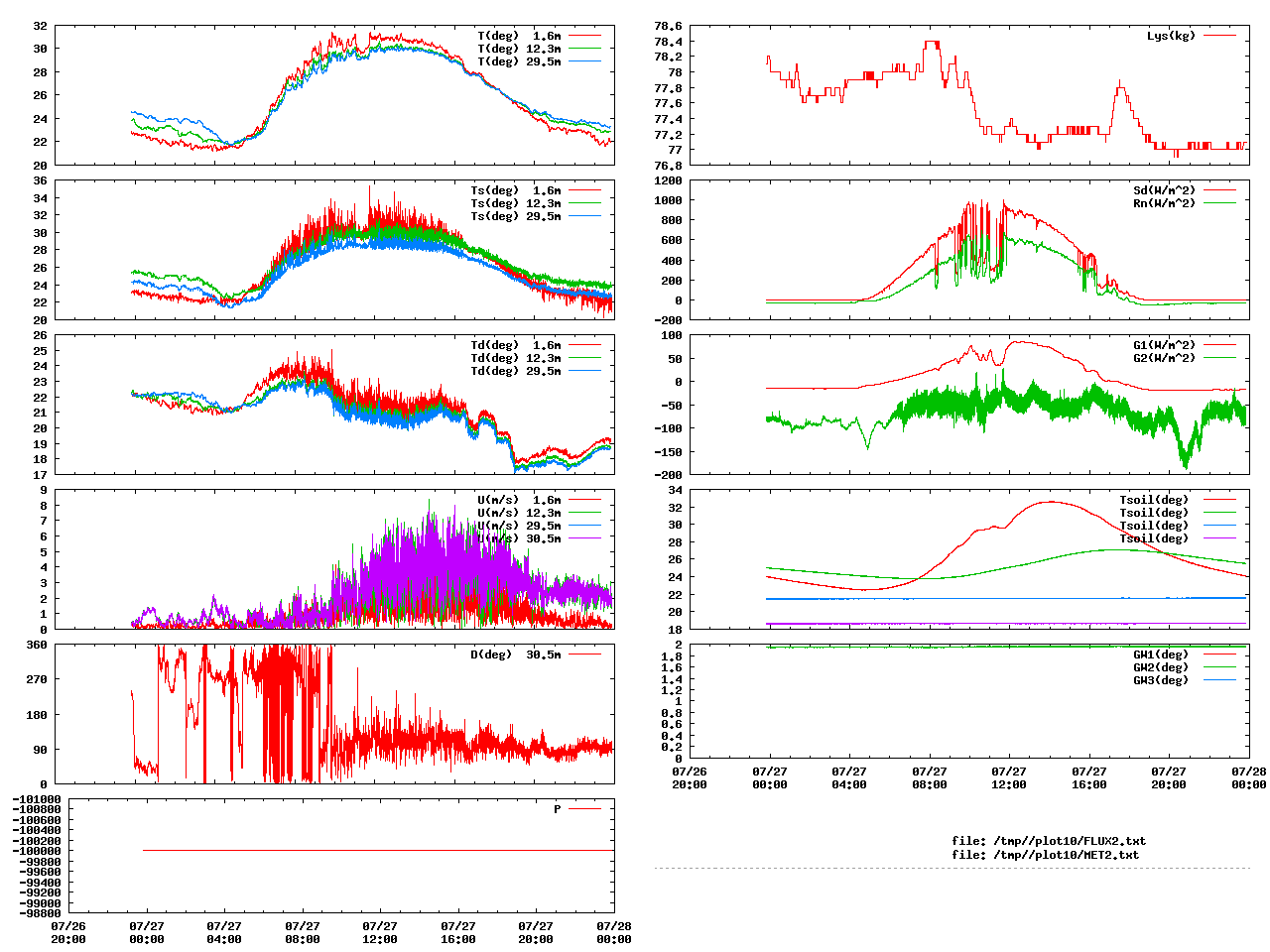Viewport: 1270px width, 952px height.
Task: Click the MET2.txt file path text
Action: (1045, 854)
